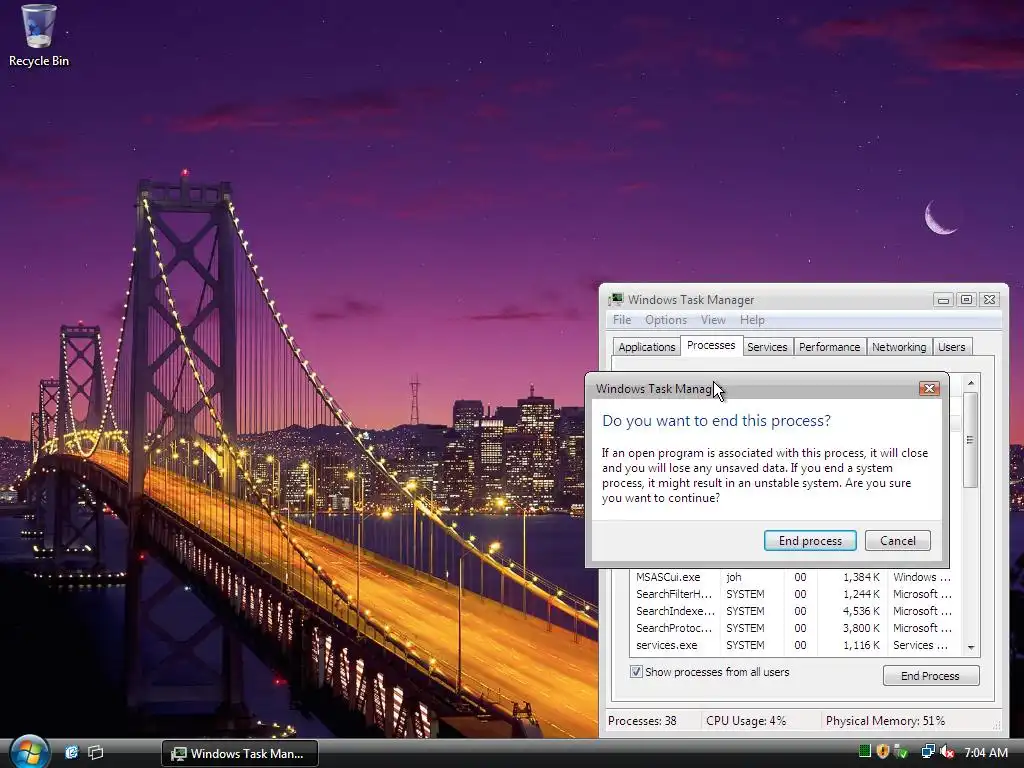The width and height of the screenshot is (1024, 768).
Task: Click the Physical Memory: 51% status entry
Action: (x=885, y=721)
